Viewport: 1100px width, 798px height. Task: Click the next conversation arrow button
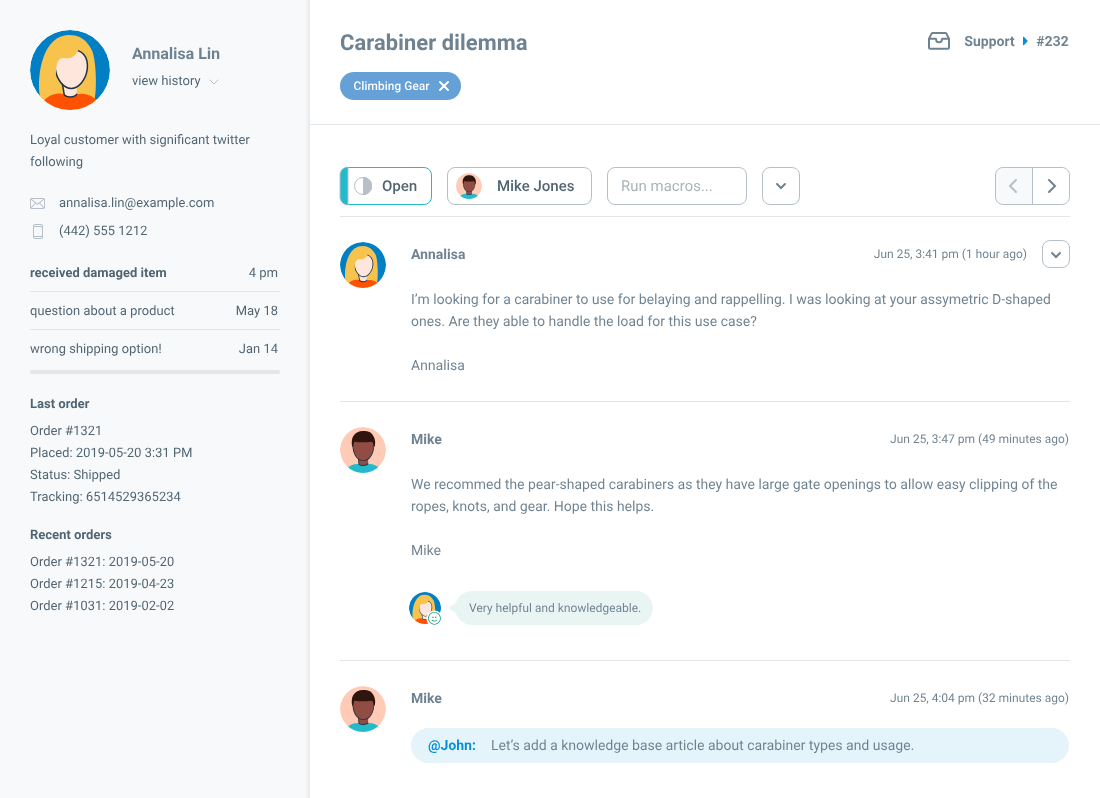(1051, 186)
